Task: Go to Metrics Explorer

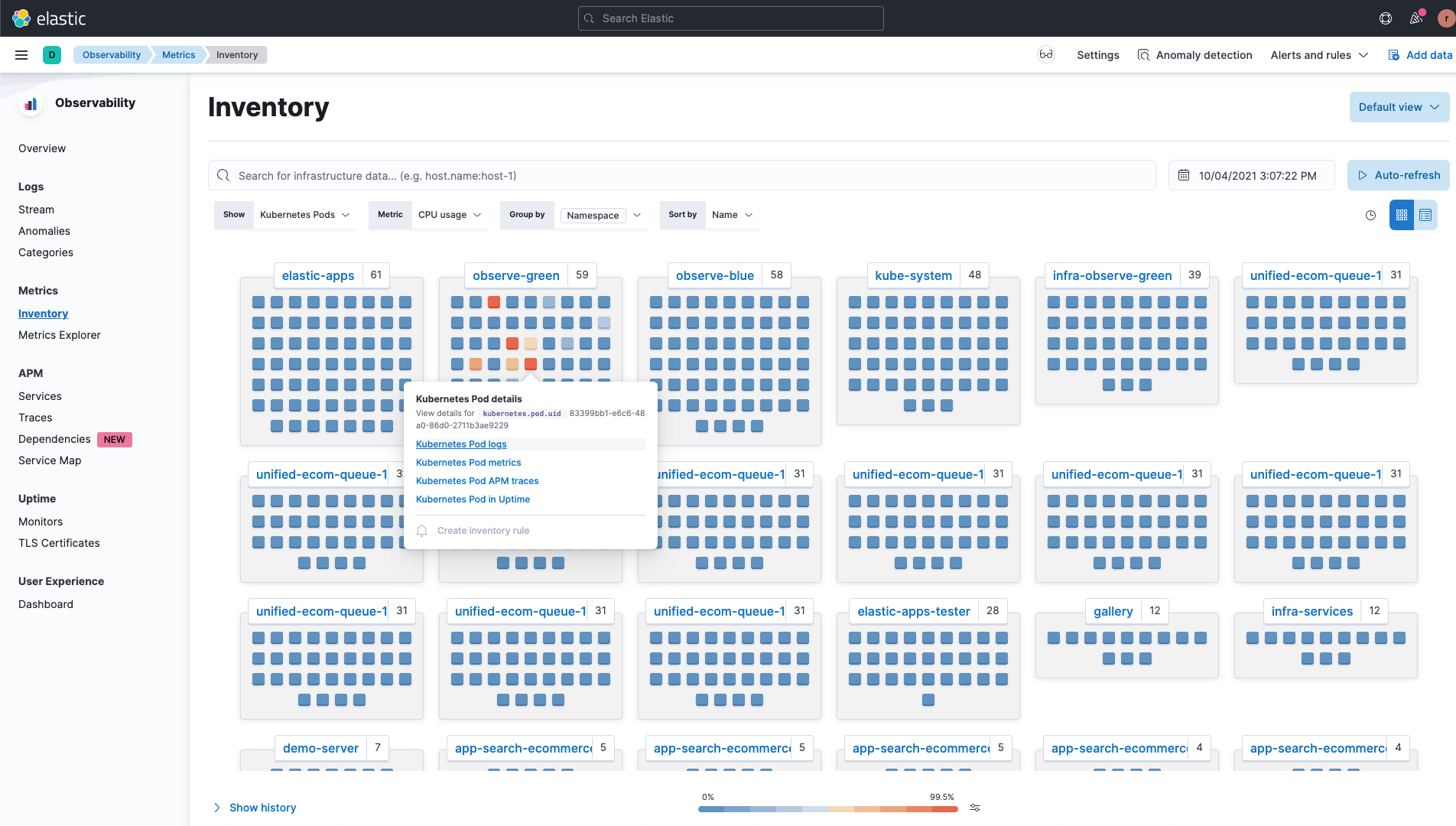Action: pos(60,335)
